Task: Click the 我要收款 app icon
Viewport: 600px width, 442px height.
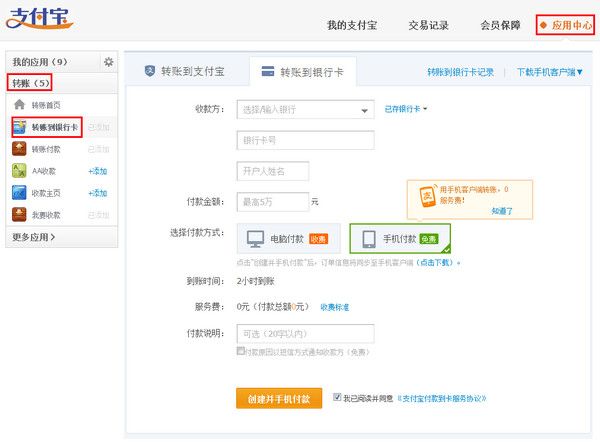Action: click(19, 215)
